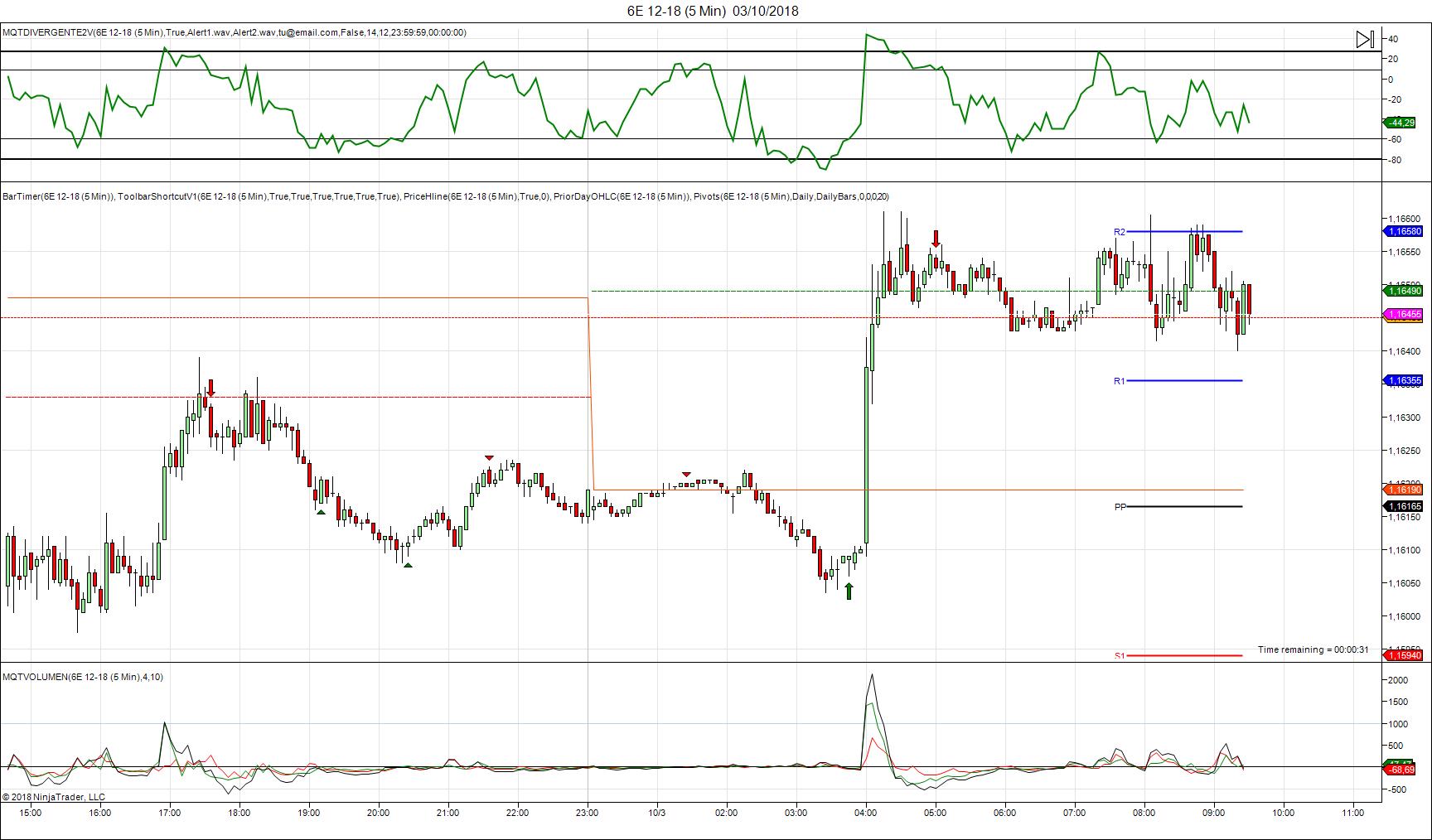The height and width of the screenshot is (840, 1432).
Task: Select the red down arrow near 05:00
Action: 936,239
